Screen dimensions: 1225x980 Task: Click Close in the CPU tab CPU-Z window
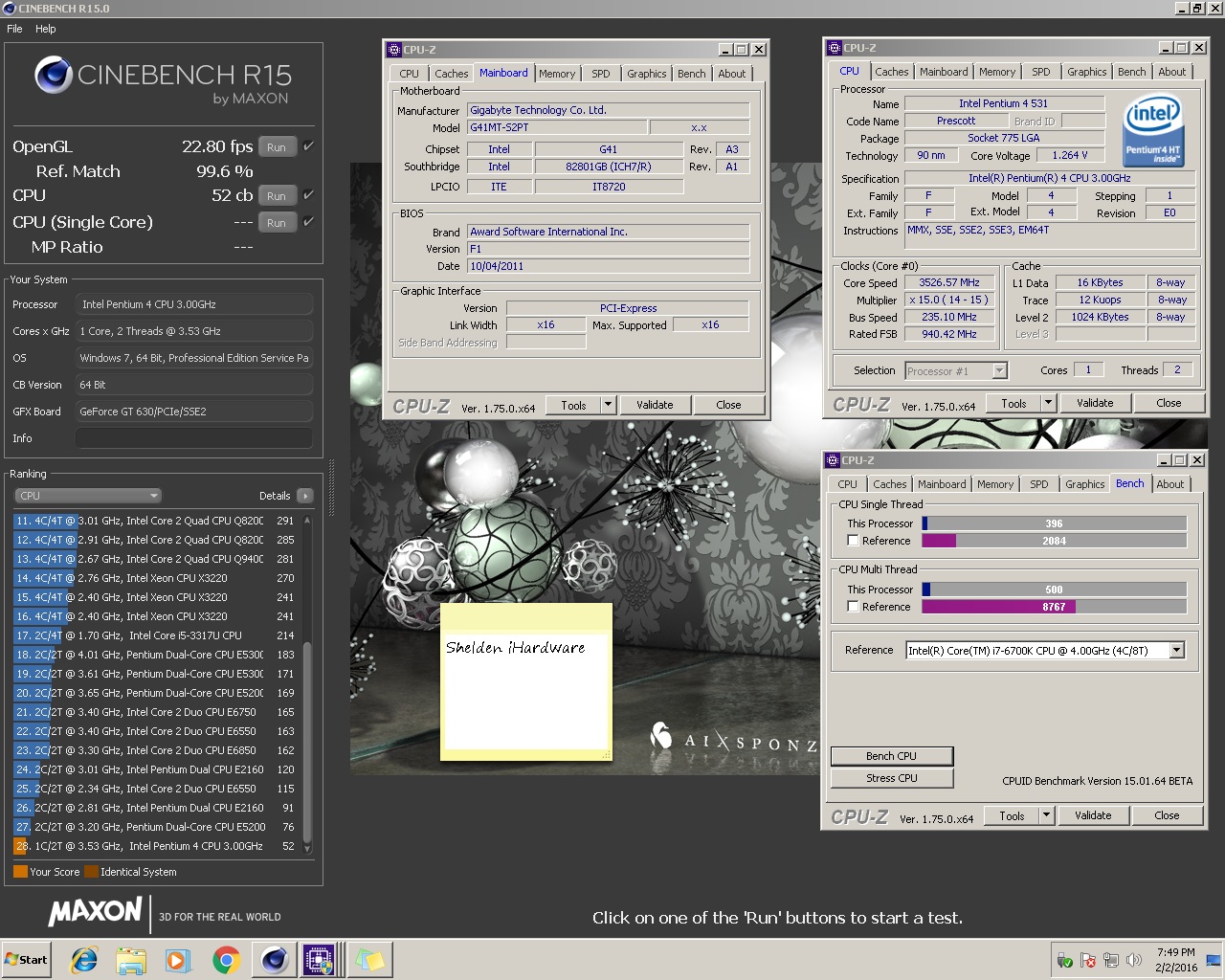click(x=1169, y=403)
